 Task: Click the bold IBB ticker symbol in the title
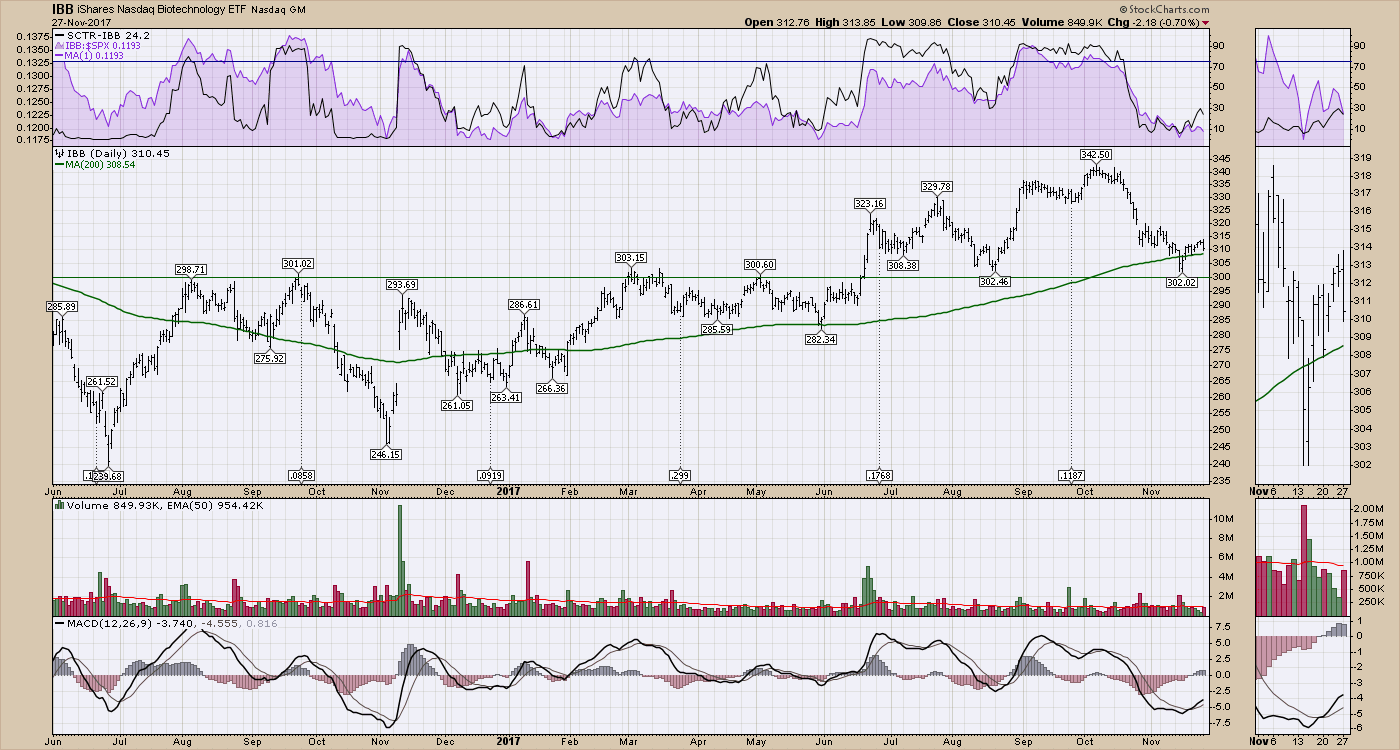click(x=64, y=8)
